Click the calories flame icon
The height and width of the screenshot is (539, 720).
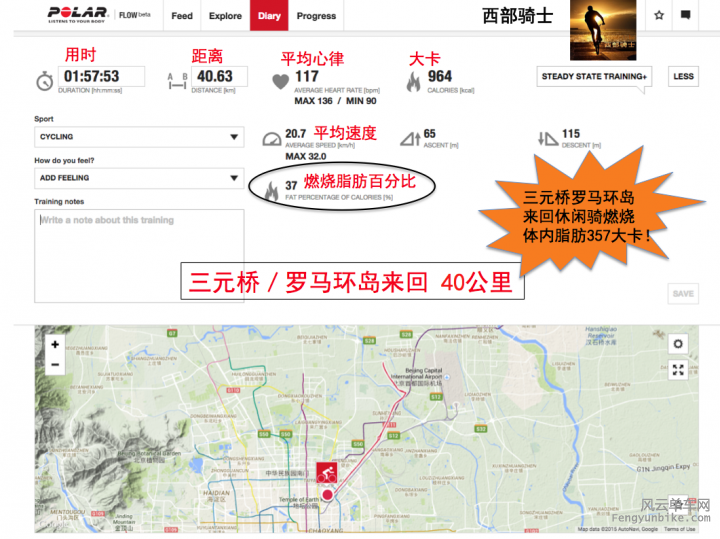413,82
